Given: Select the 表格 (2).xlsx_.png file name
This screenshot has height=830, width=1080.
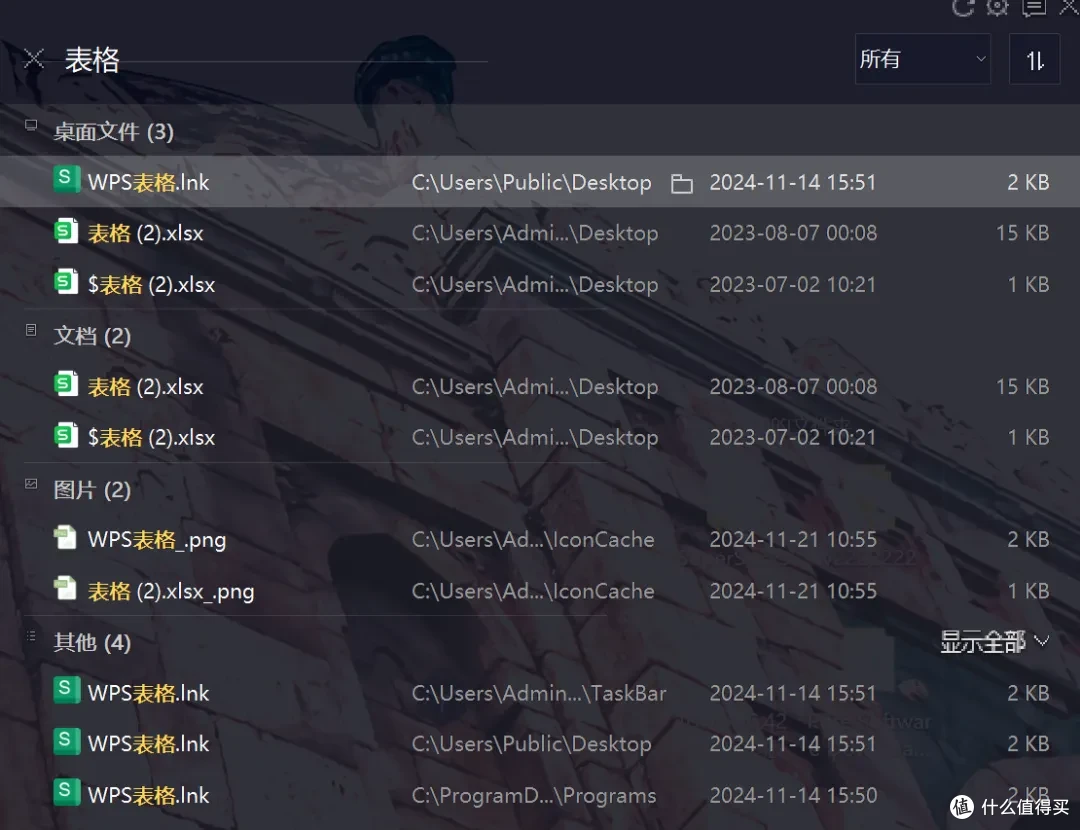Looking at the screenshot, I should point(171,592).
